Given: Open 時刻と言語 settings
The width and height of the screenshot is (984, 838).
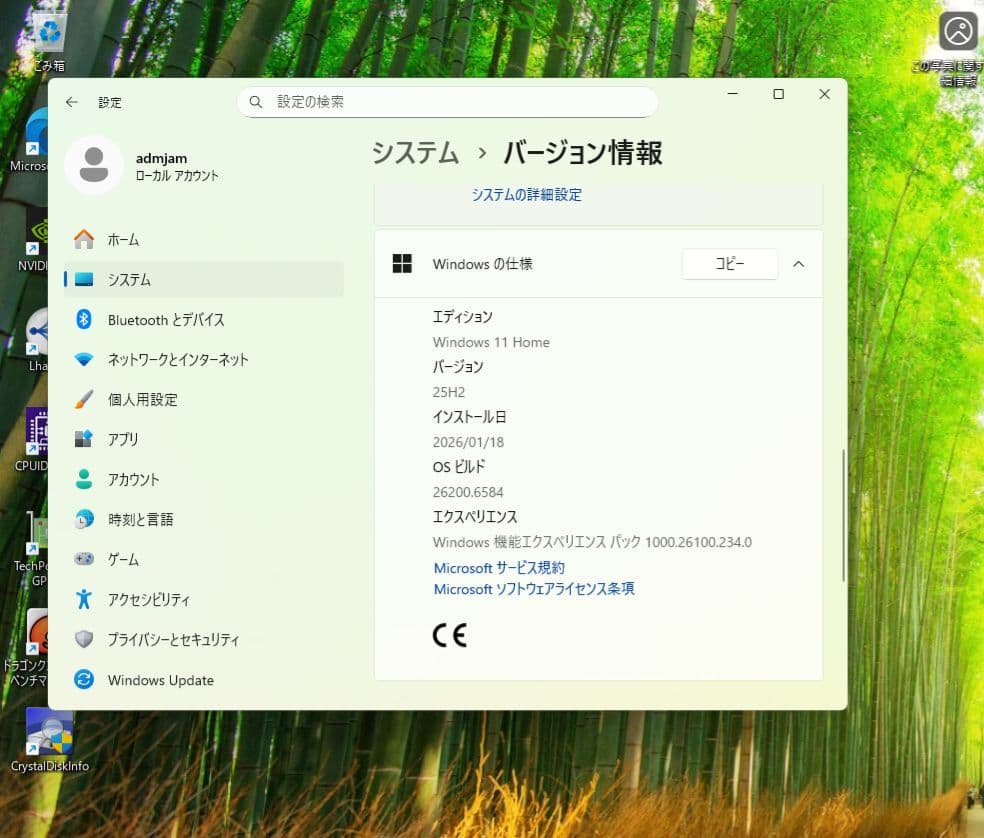Looking at the screenshot, I should (x=140, y=519).
